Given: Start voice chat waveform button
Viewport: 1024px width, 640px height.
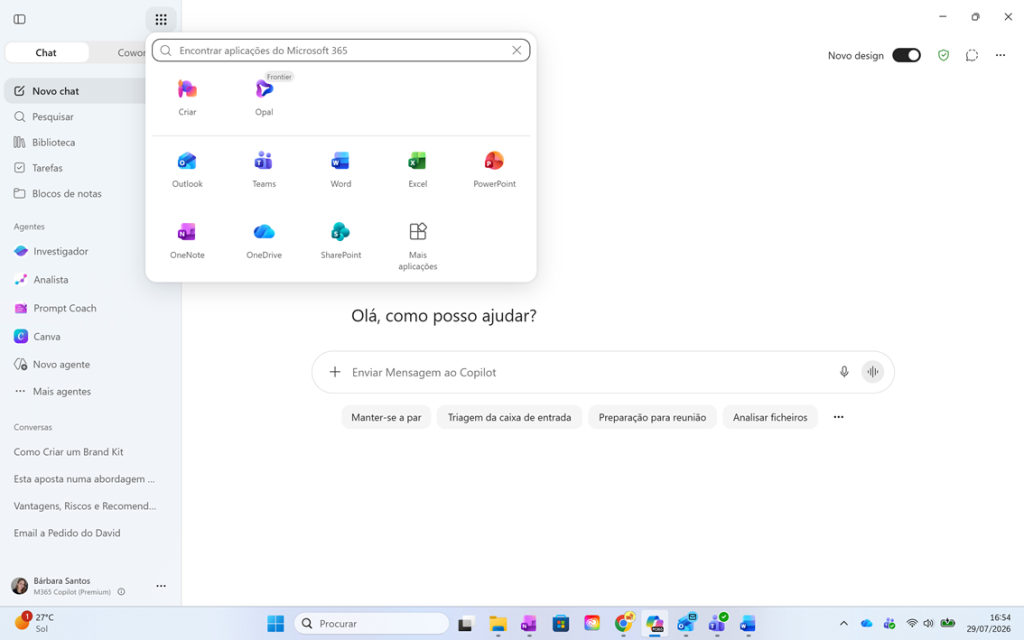Looking at the screenshot, I should [x=872, y=372].
